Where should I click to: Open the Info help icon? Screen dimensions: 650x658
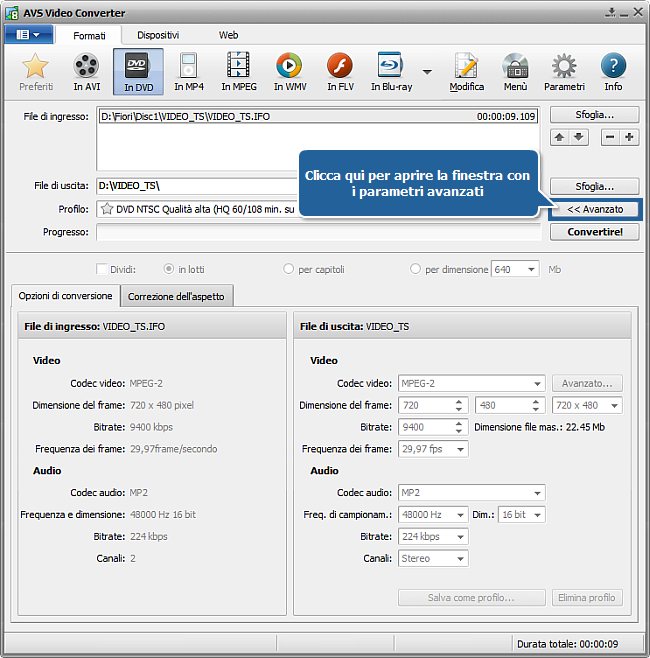click(x=613, y=72)
